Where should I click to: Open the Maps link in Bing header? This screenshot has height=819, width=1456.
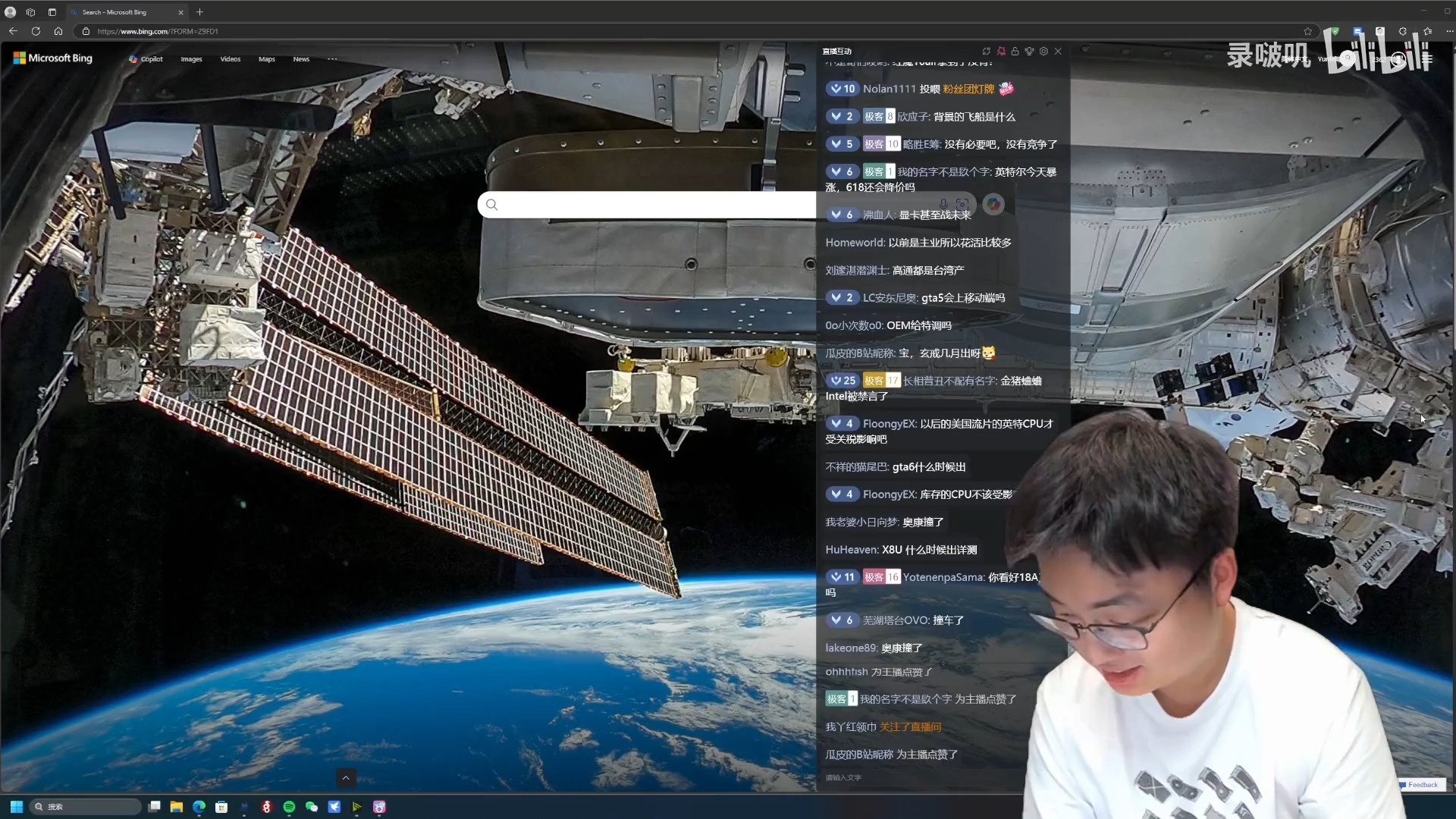tap(266, 59)
